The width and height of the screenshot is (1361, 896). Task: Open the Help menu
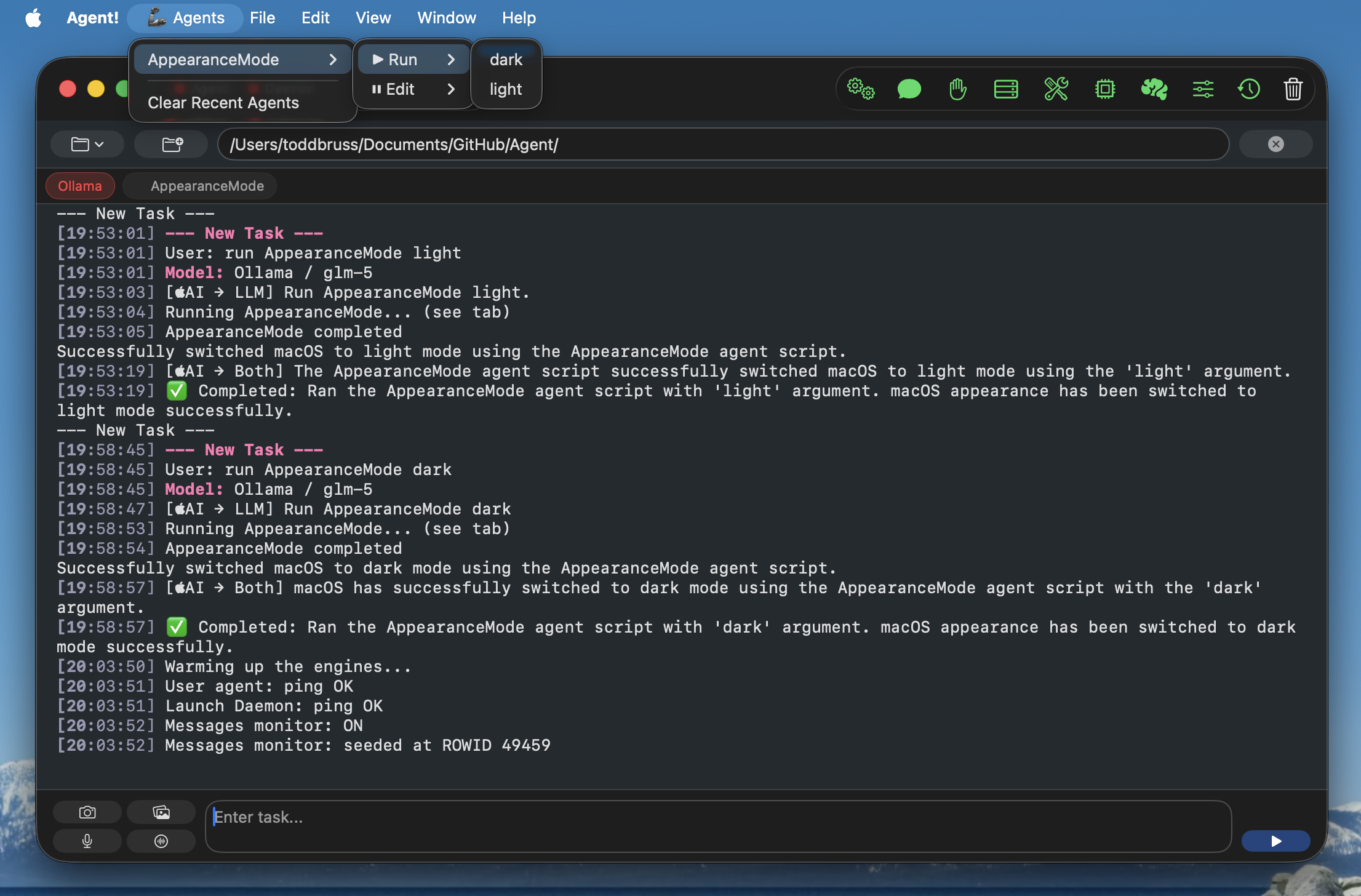click(519, 18)
